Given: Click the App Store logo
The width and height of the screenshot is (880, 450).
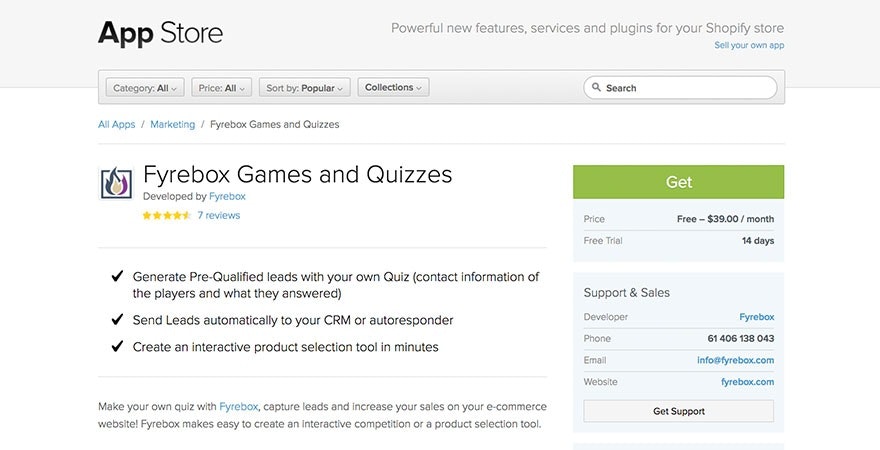Looking at the screenshot, I should 160,33.
